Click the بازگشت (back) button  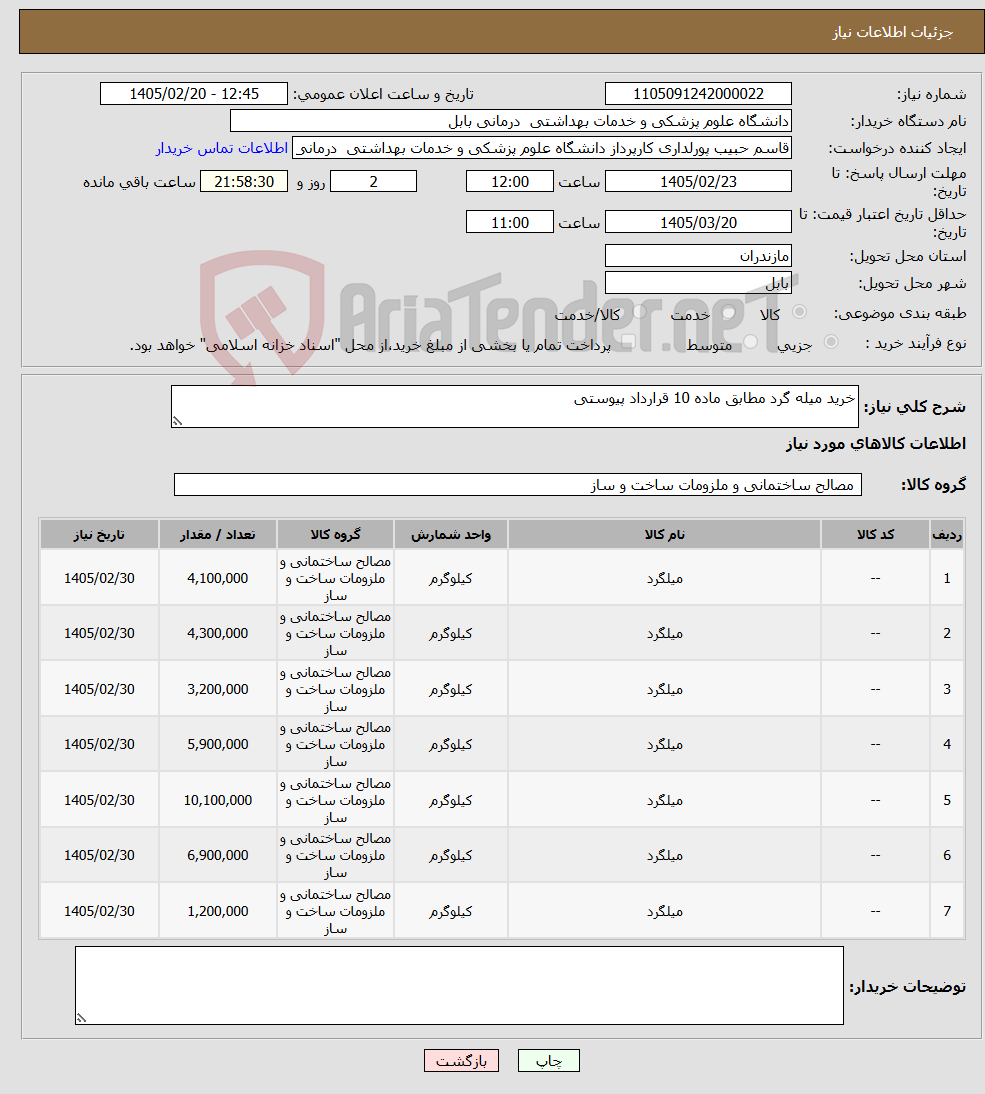461,1061
